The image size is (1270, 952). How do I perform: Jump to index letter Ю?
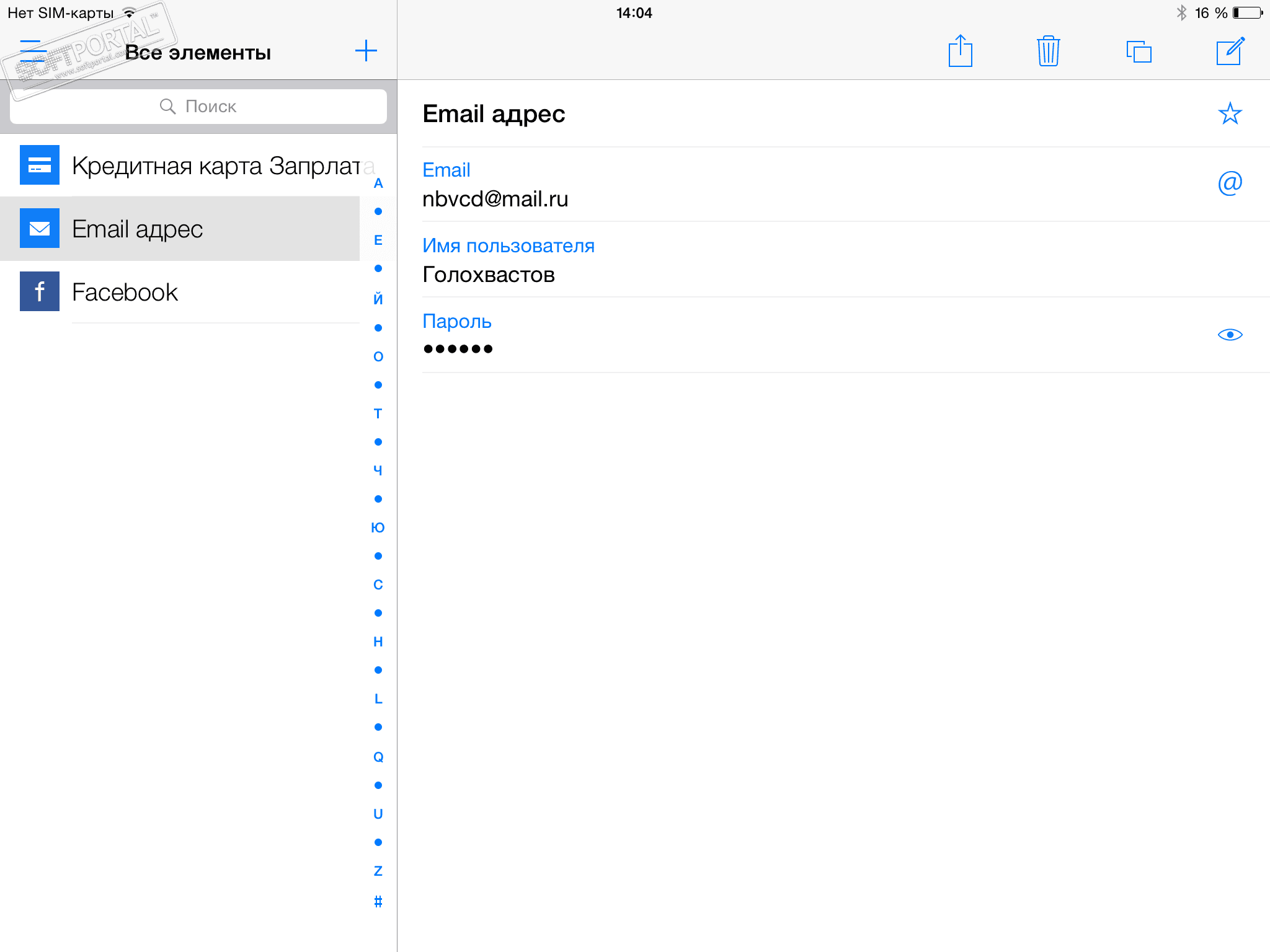coord(378,527)
